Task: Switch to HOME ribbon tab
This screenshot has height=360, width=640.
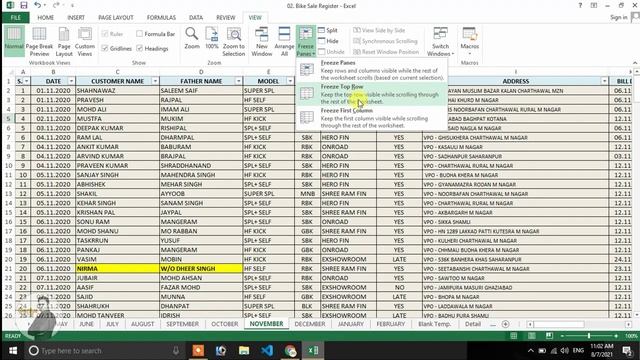Action: pyautogui.click(x=46, y=18)
